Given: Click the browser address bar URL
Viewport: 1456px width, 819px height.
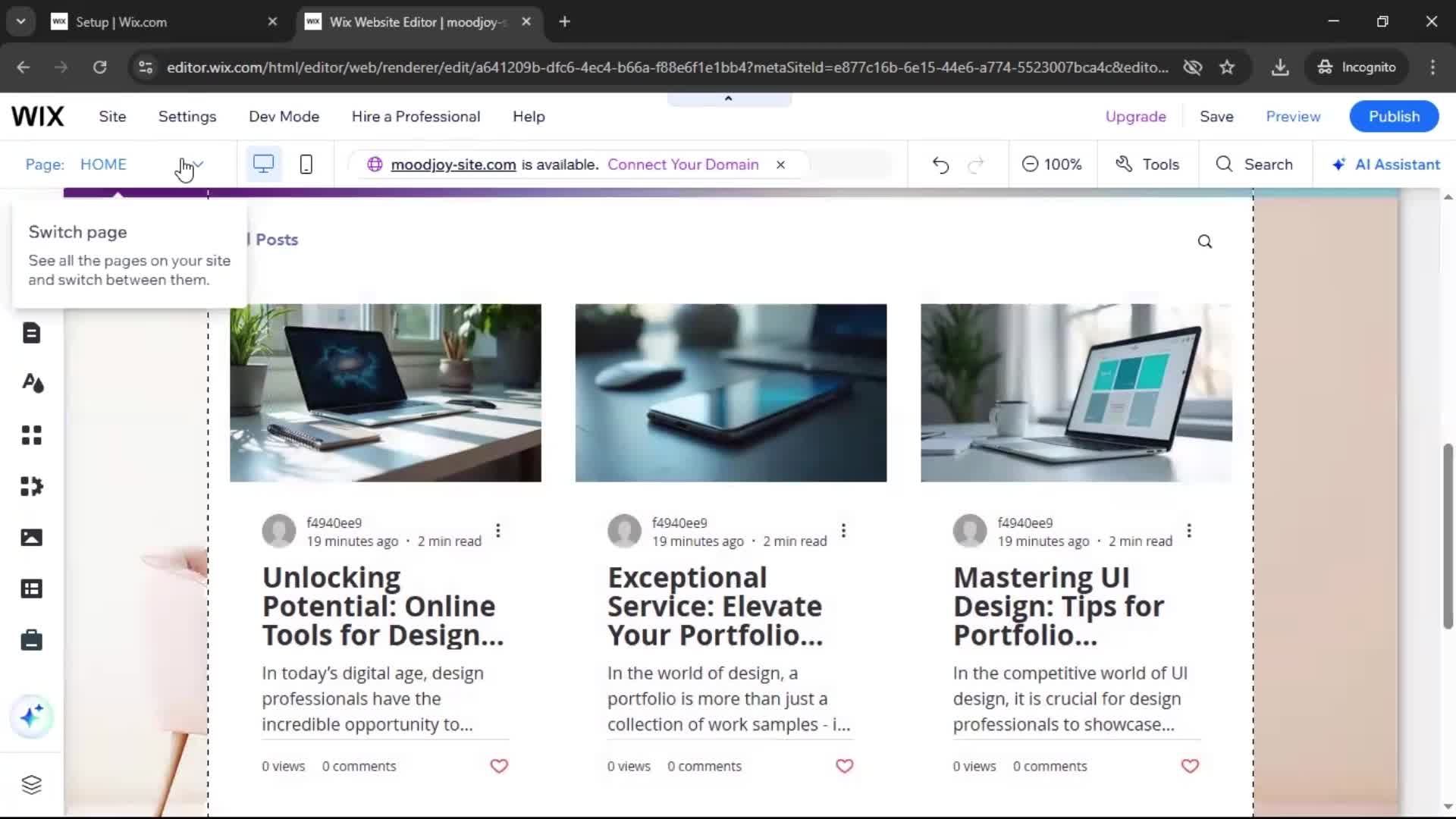Looking at the screenshot, I should (667, 67).
